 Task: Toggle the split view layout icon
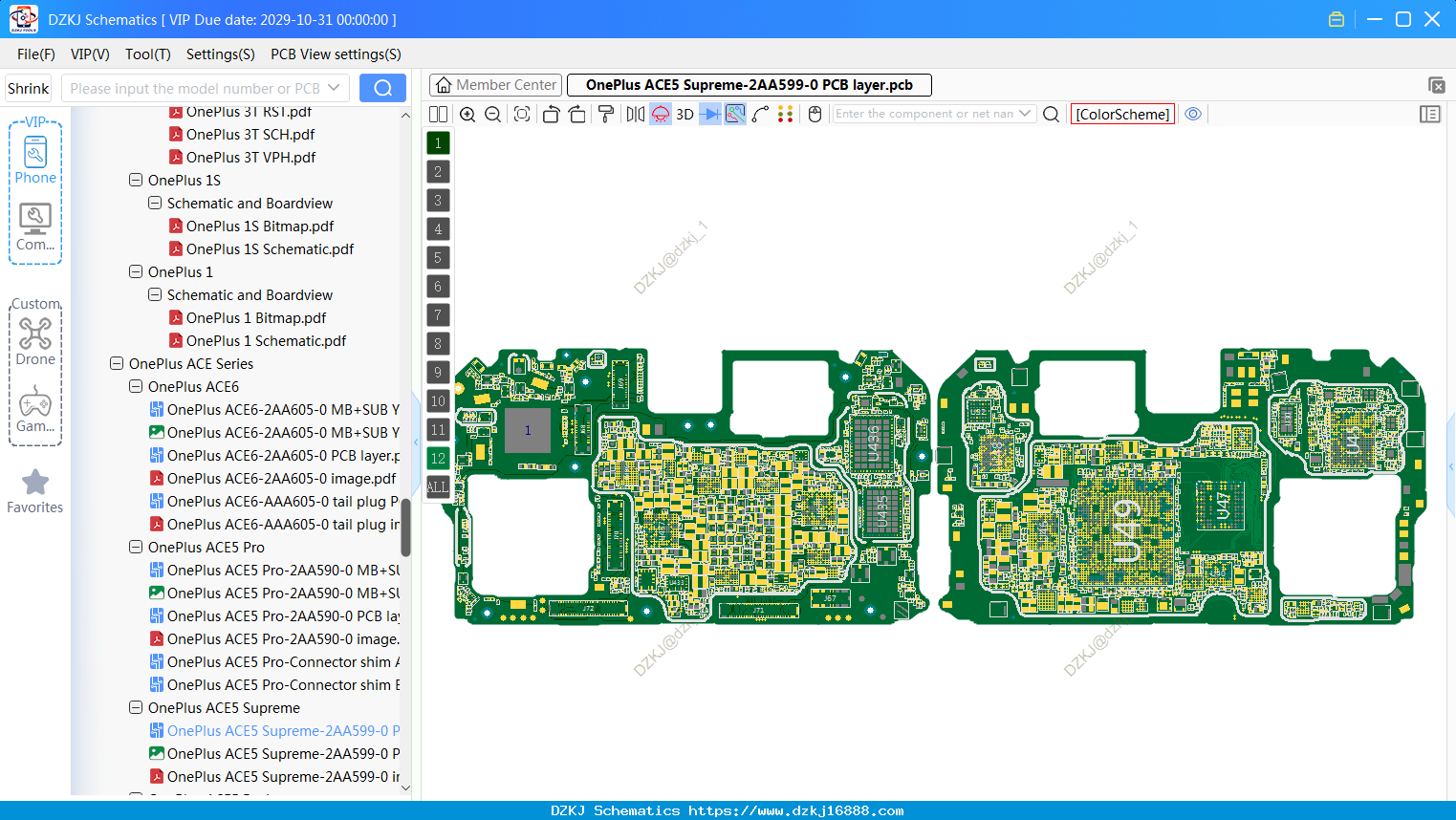pos(439,114)
